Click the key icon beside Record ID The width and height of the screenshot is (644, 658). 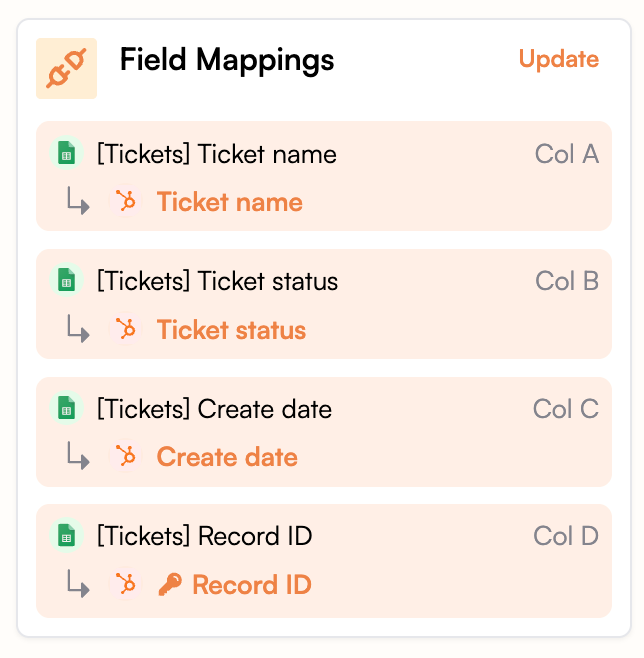click(169, 585)
